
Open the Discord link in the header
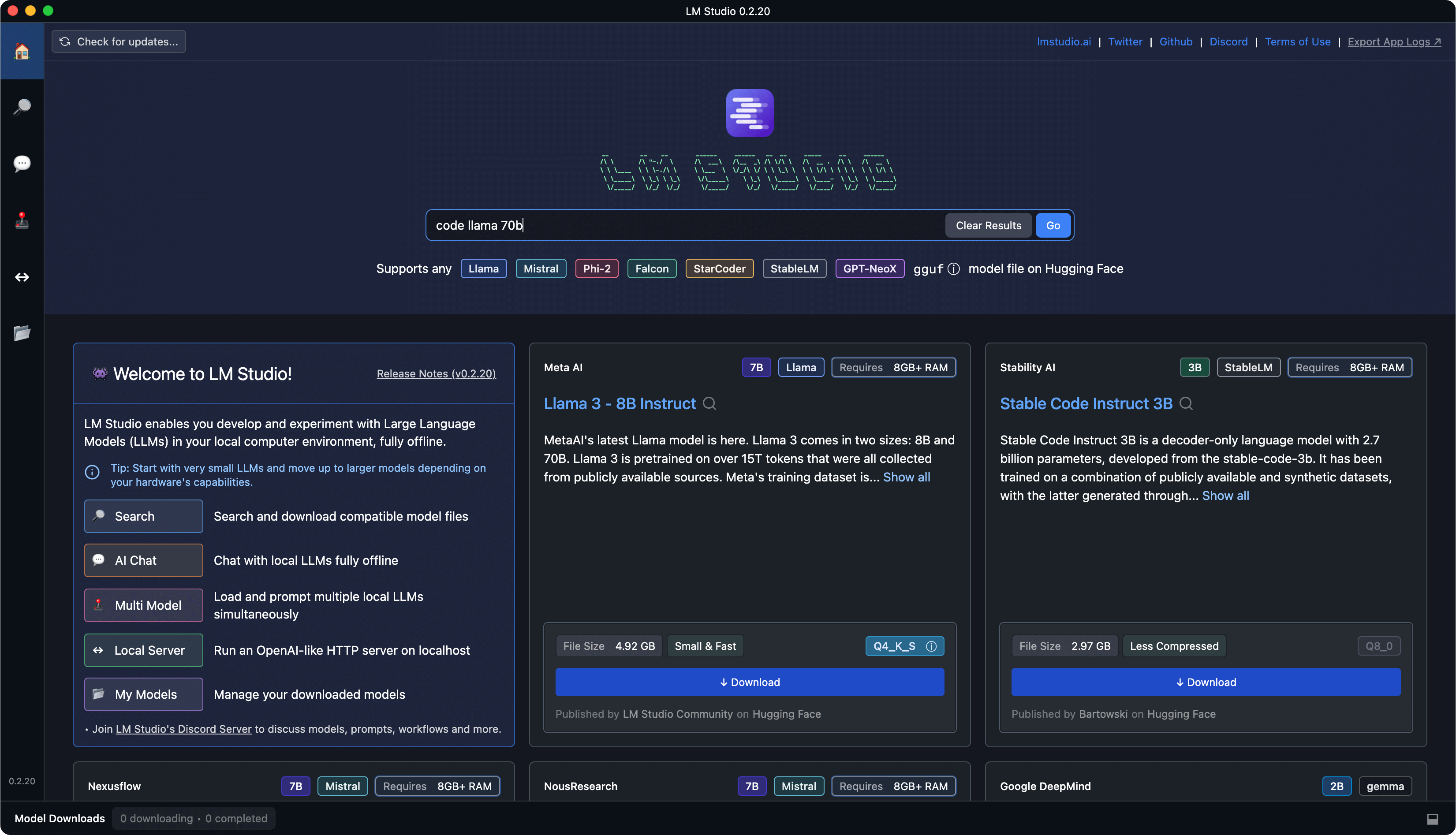pos(1228,42)
